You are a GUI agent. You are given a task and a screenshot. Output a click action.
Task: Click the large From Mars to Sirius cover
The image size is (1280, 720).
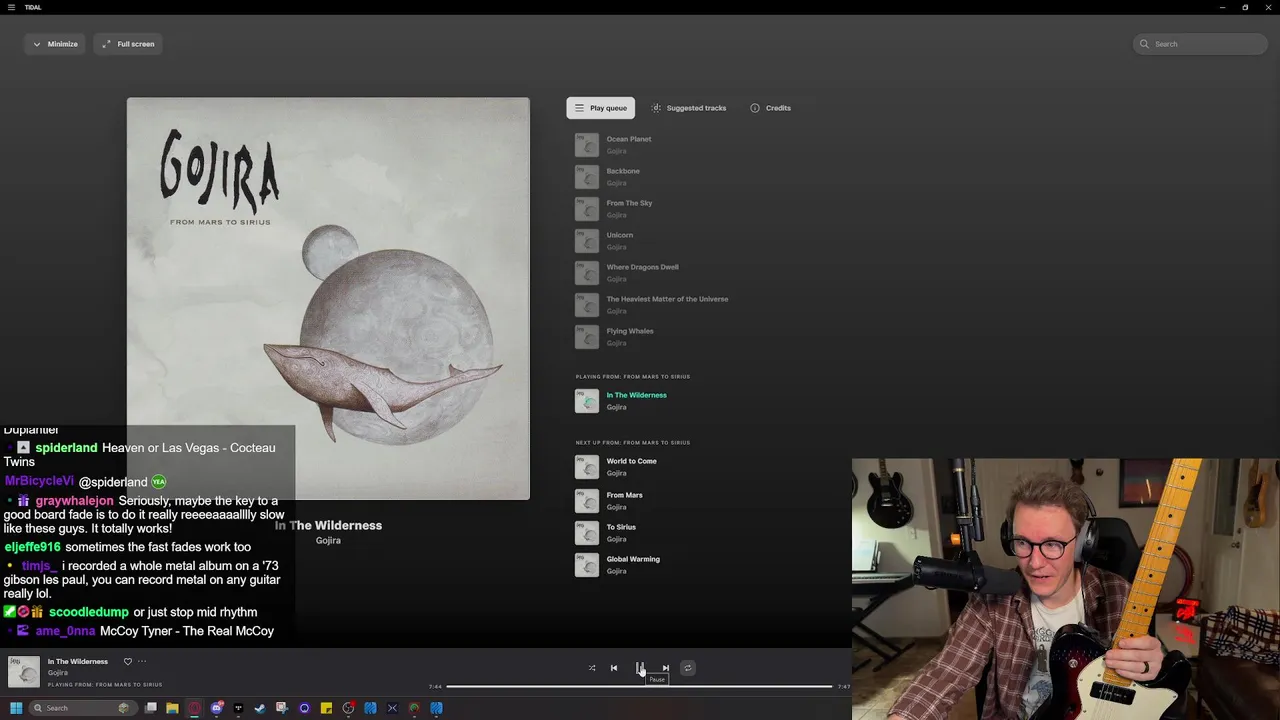328,298
